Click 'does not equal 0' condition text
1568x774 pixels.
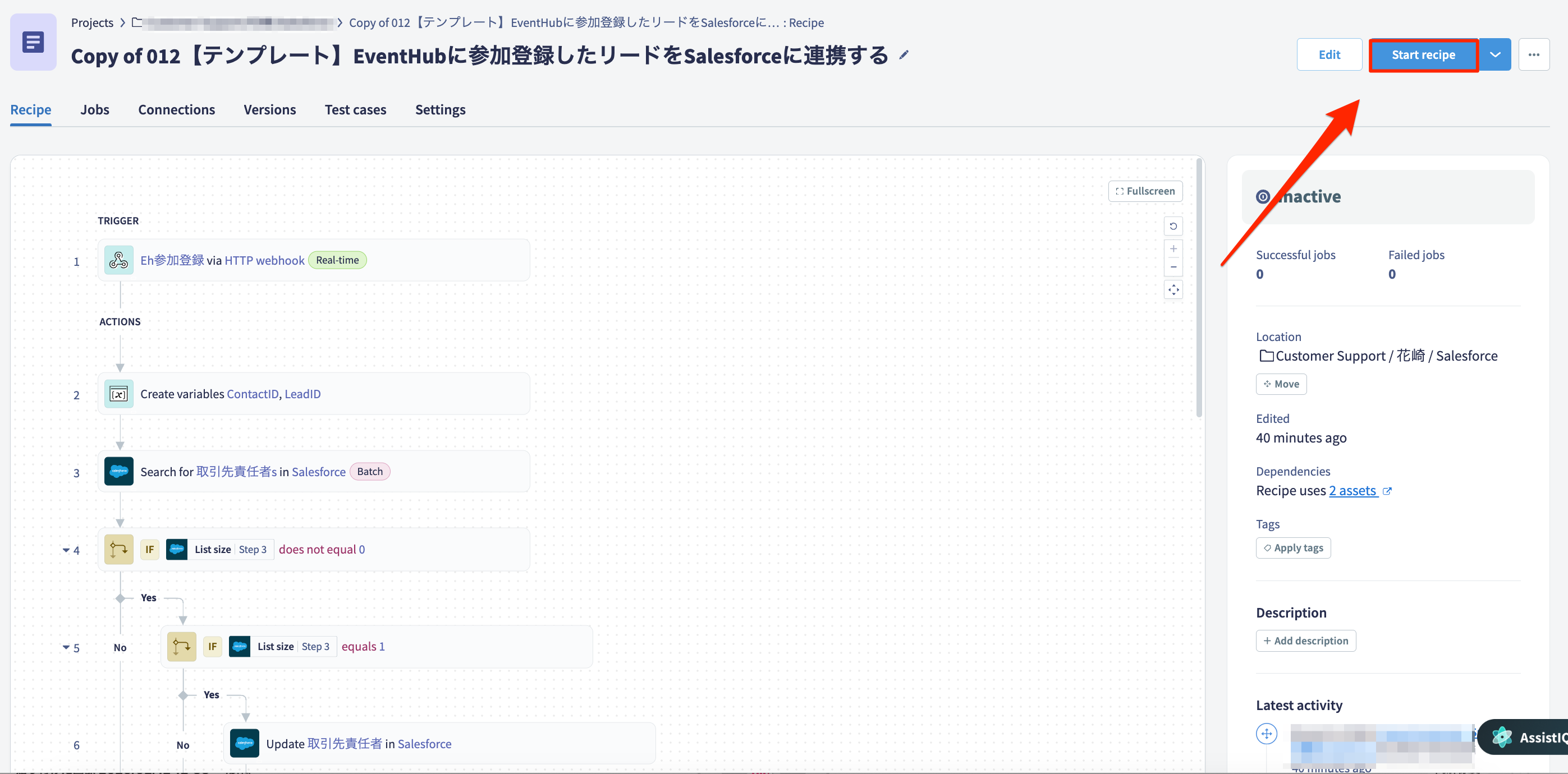(x=322, y=550)
